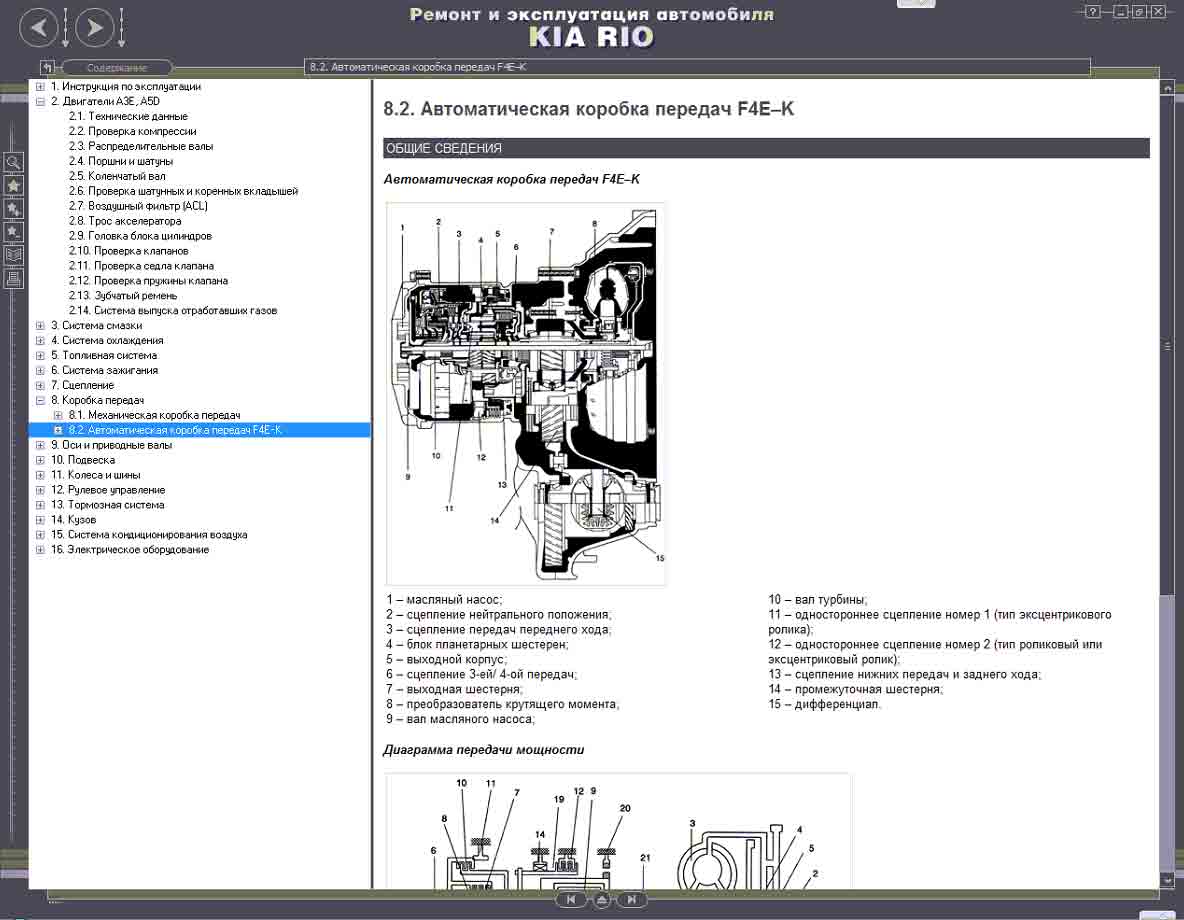Click the ОБЩИЕ СВЕДЕНИЯ section header
This screenshot has height=920, width=1184.
(x=766, y=148)
